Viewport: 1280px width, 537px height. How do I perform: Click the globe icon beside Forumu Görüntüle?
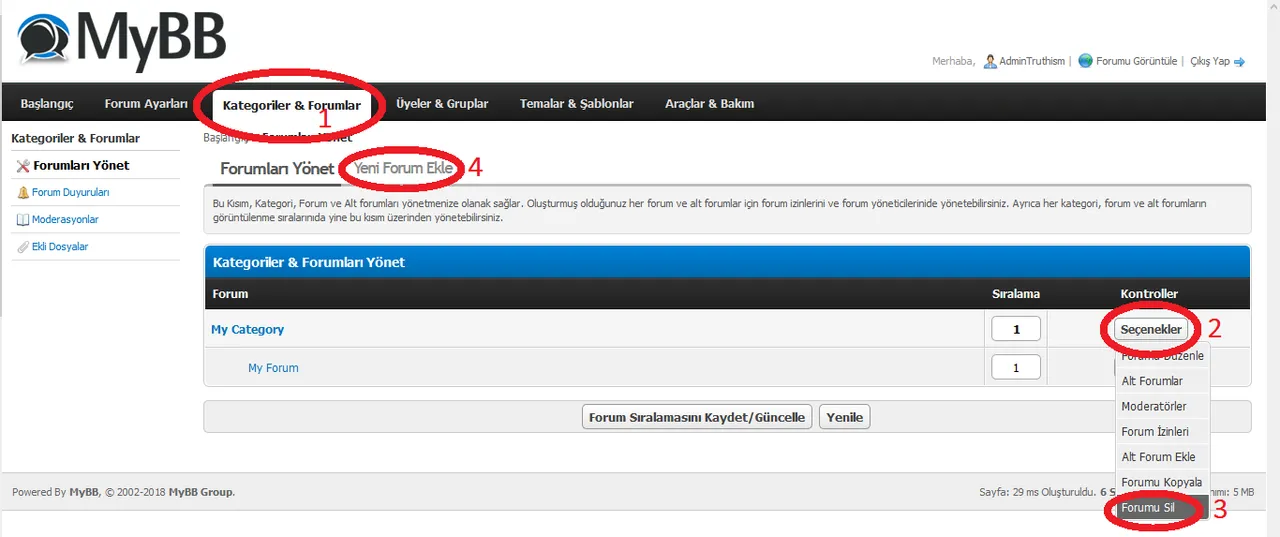[1085, 61]
